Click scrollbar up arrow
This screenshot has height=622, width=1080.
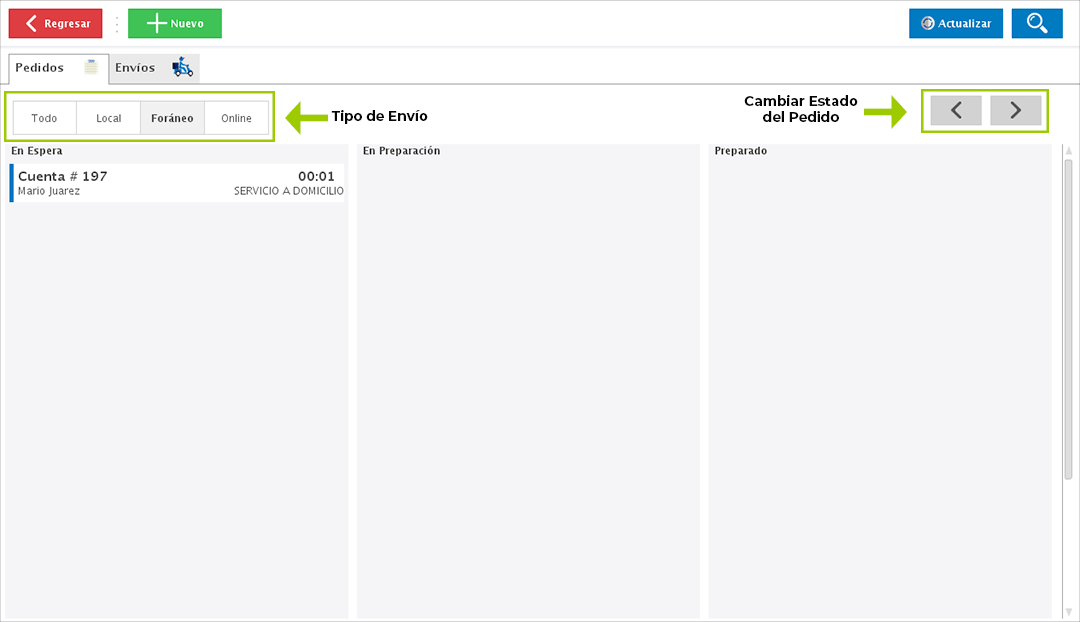(1068, 151)
